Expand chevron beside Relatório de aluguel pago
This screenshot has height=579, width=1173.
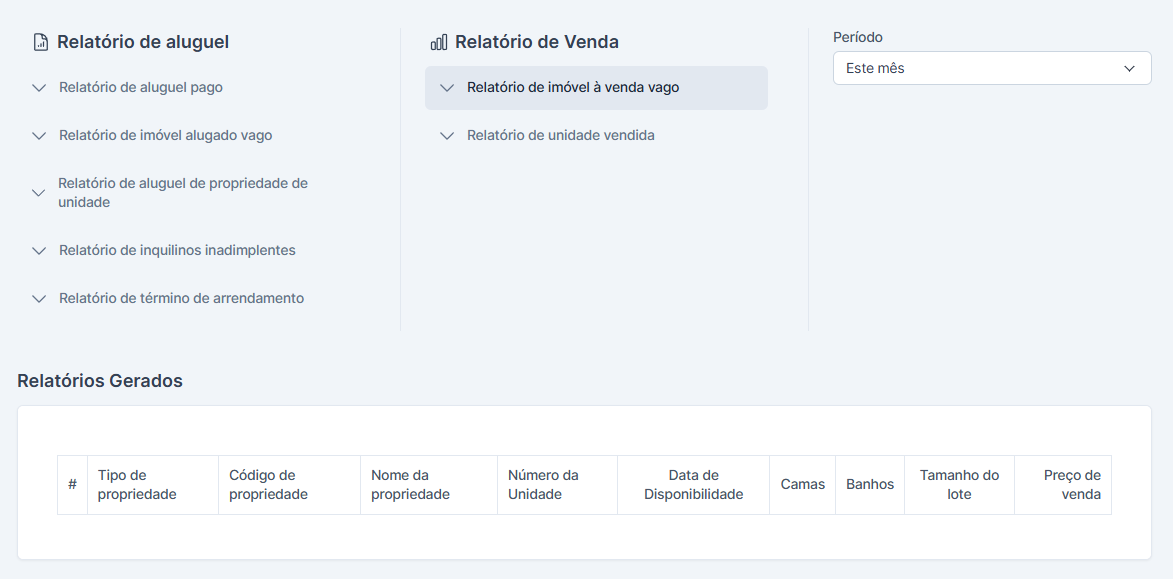(x=39, y=88)
